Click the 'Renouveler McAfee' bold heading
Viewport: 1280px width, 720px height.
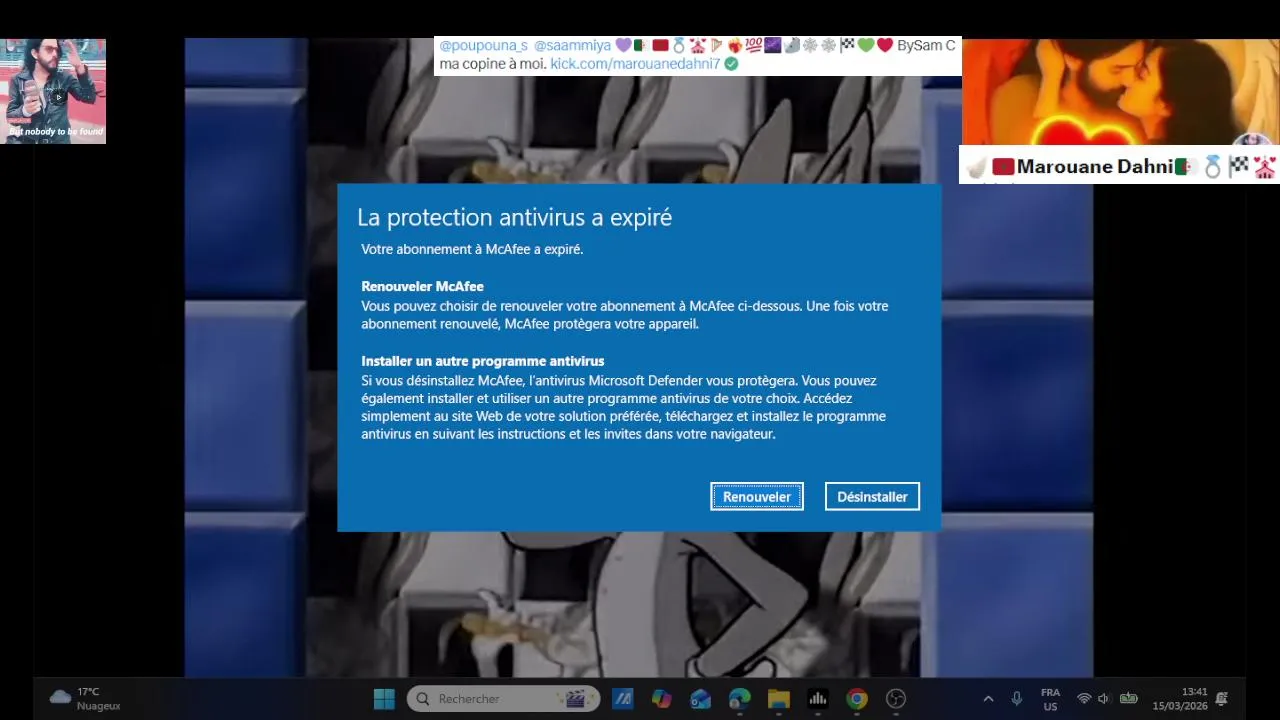coord(422,286)
